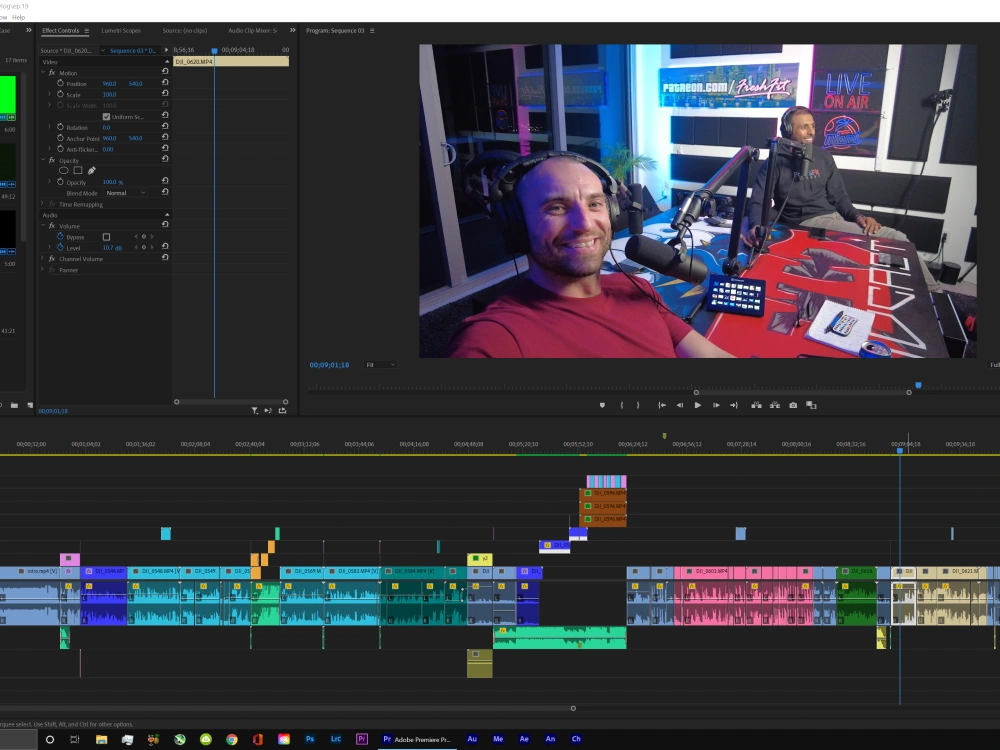
Task: Open the Fit zoom level dropdown
Action: [x=381, y=365]
